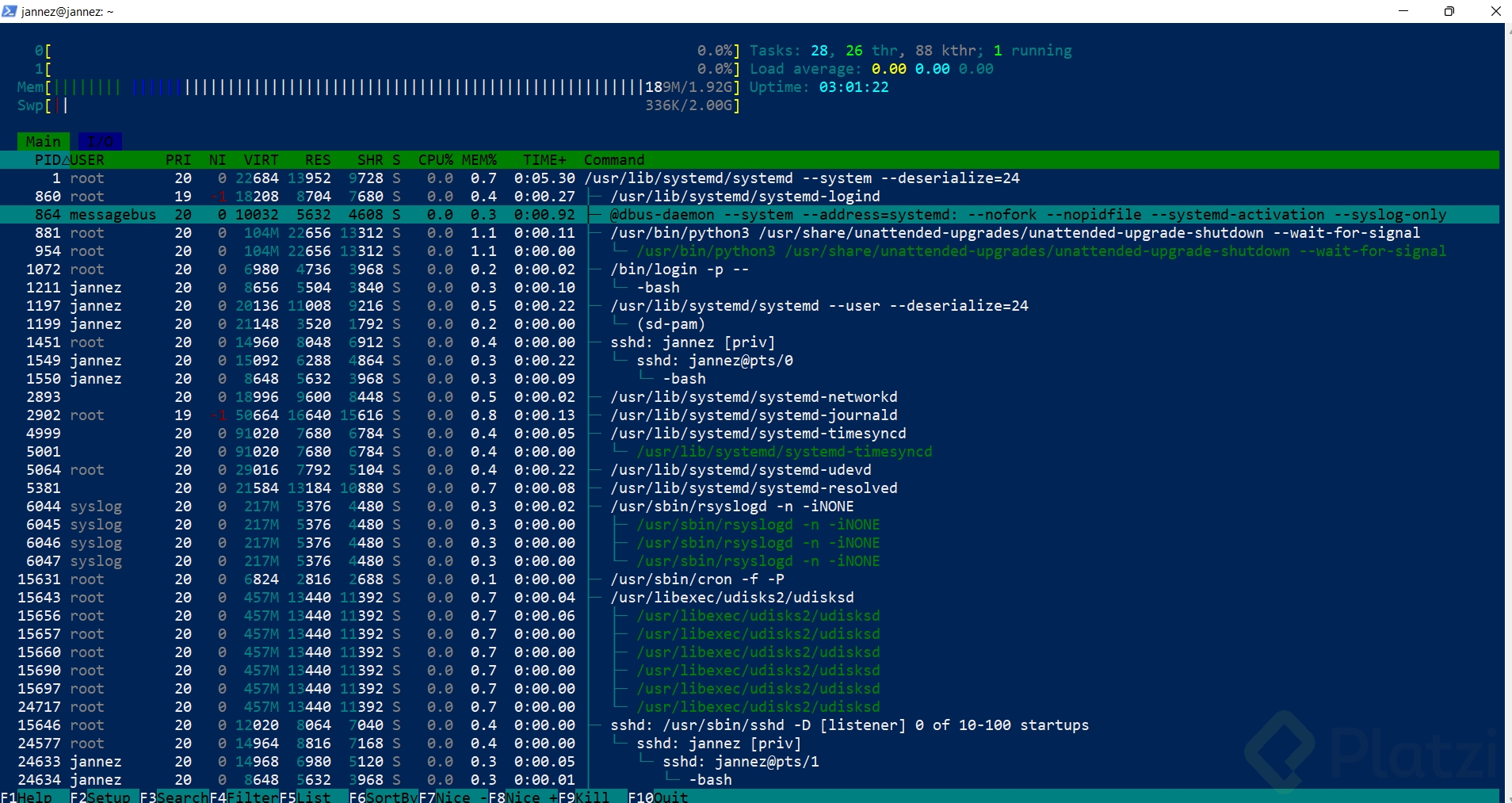The width and height of the screenshot is (1512, 803).
Task: Open the F6 SortBy menu
Action: pyautogui.click(x=384, y=797)
